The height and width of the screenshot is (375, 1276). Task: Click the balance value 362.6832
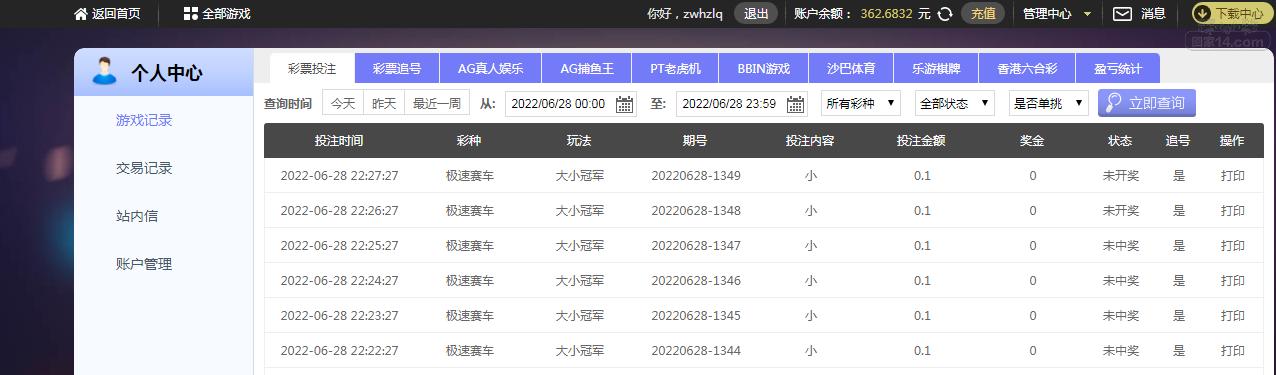point(886,14)
